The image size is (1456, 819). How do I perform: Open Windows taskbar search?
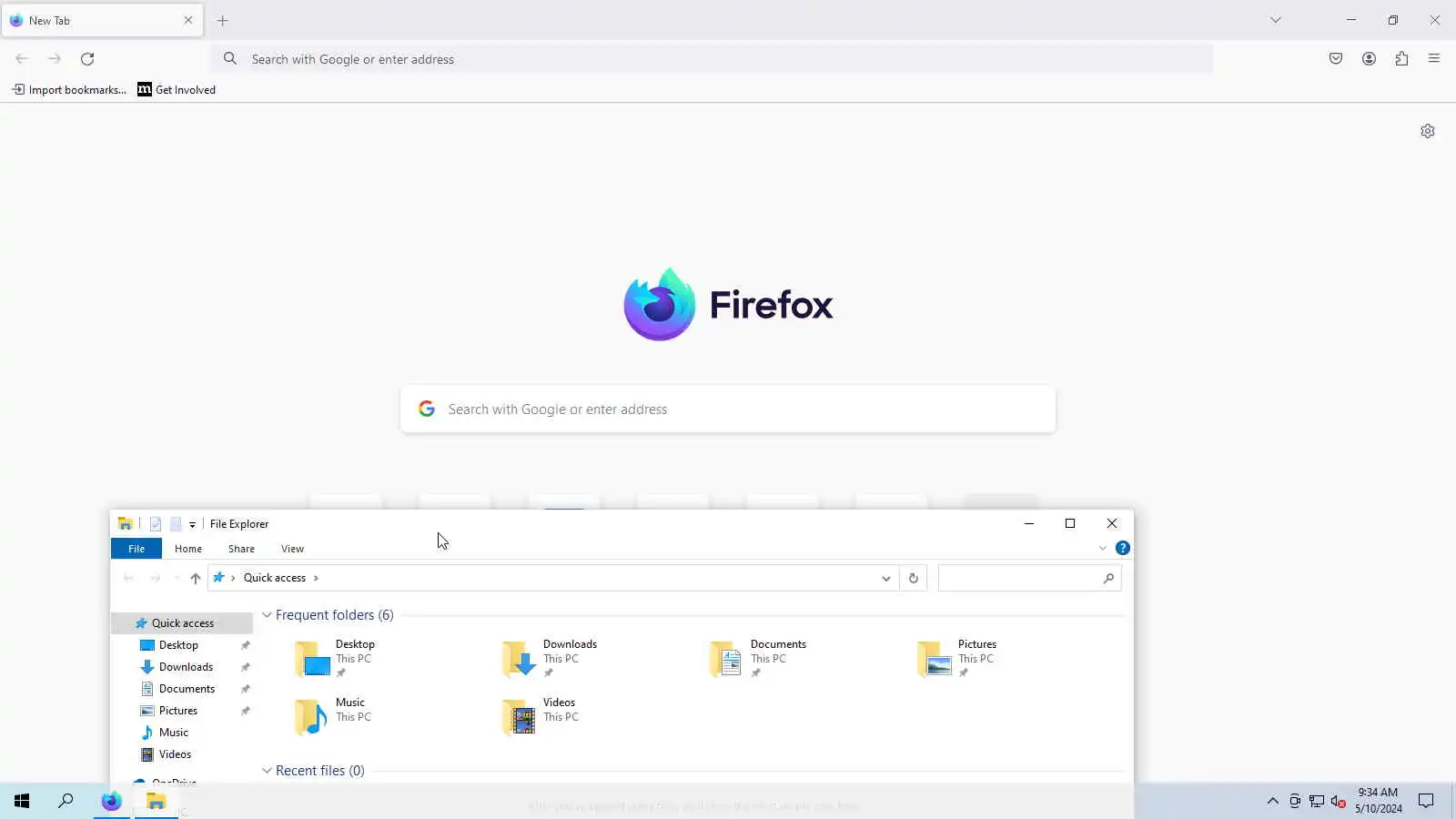[x=66, y=801]
